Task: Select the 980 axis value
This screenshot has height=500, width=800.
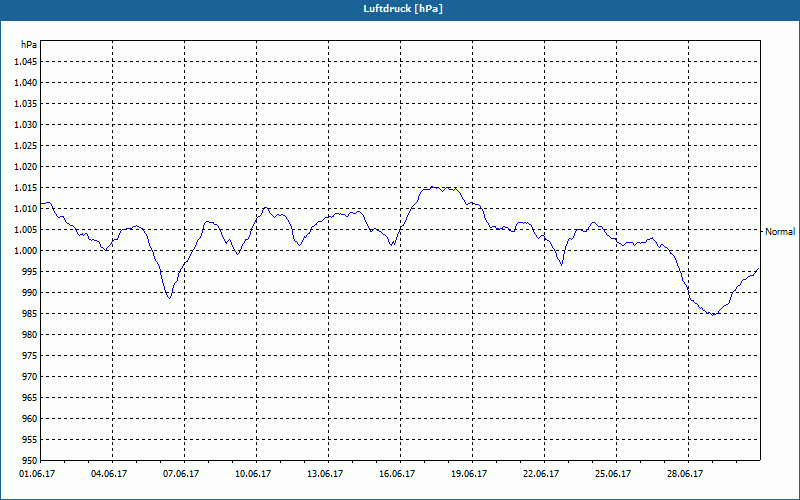Action: click(x=30, y=335)
